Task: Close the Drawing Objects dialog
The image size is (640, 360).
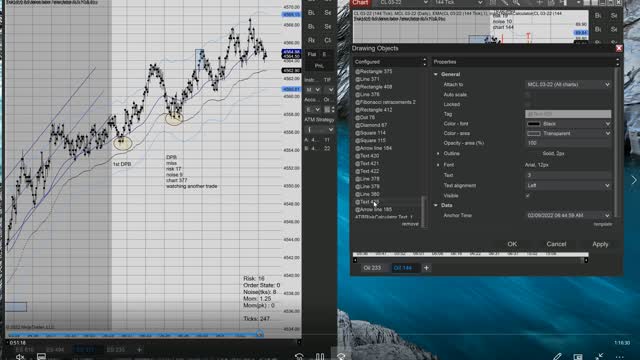Action: [x=619, y=48]
